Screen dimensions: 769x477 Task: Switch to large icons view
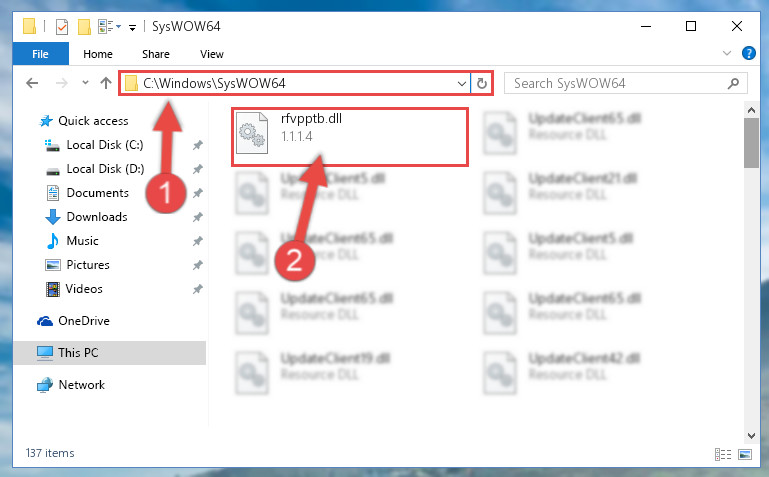(744, 454)
